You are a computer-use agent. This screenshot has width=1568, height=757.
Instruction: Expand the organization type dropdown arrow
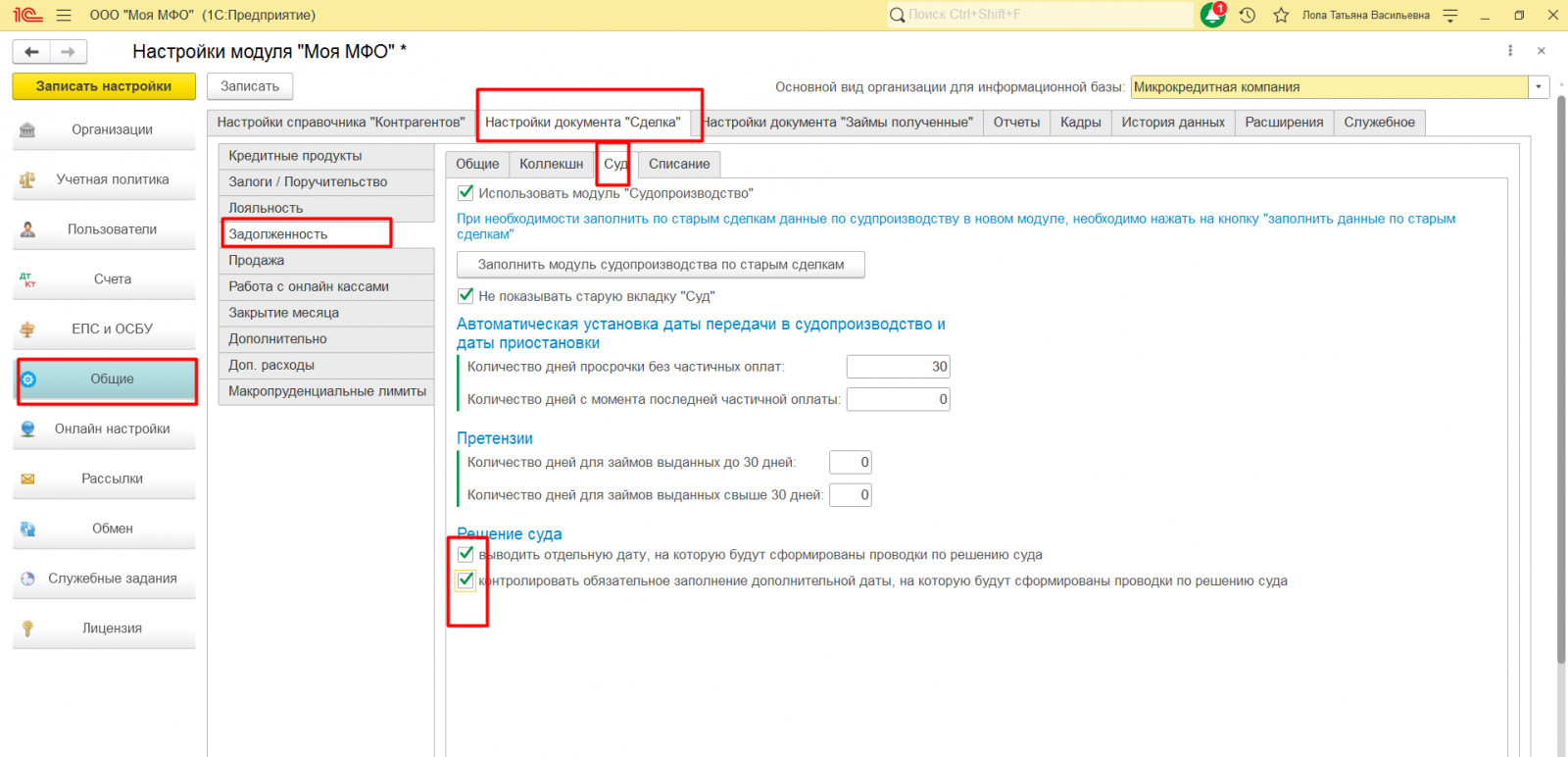tap(1539, 87)
